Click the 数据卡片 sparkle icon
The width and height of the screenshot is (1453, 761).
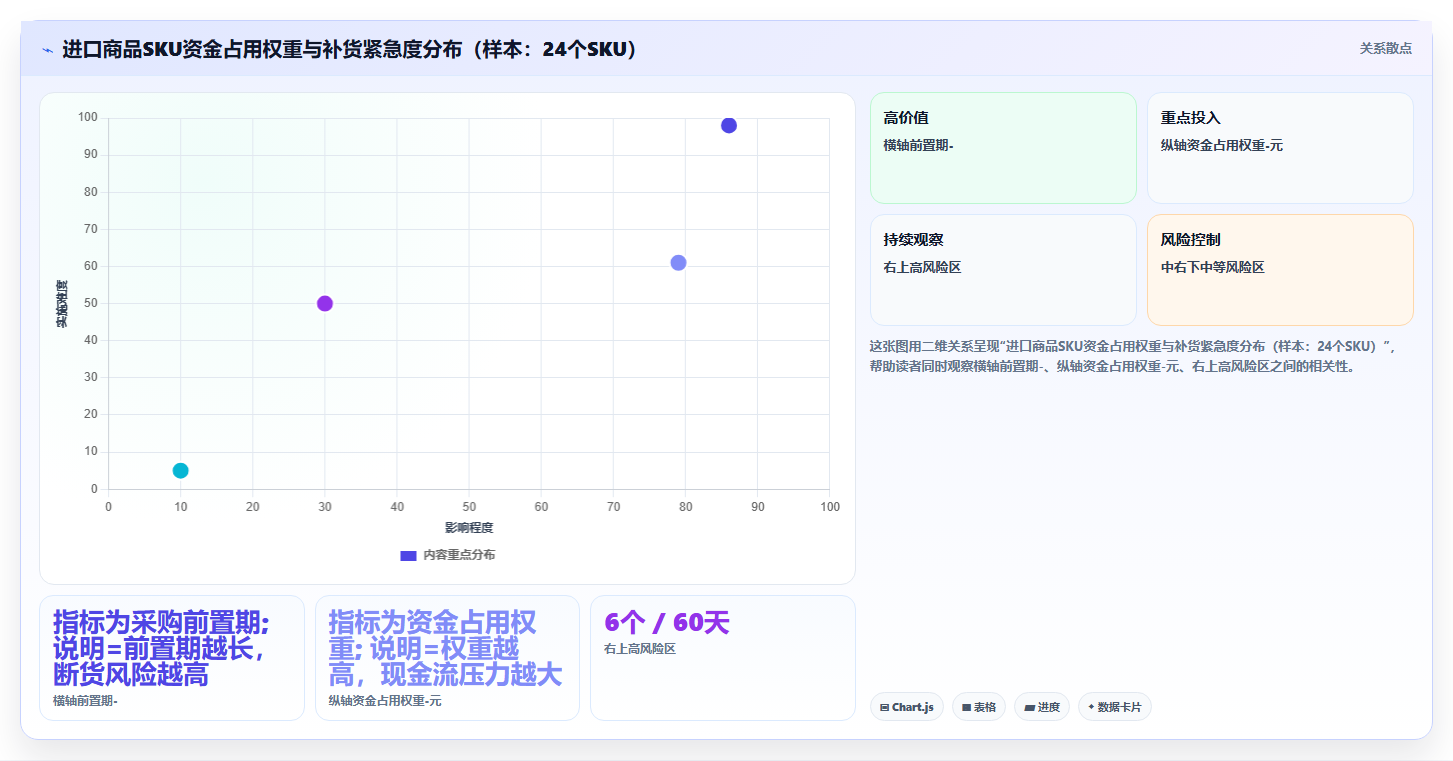pyautogui.click(x=1091, y=707)
